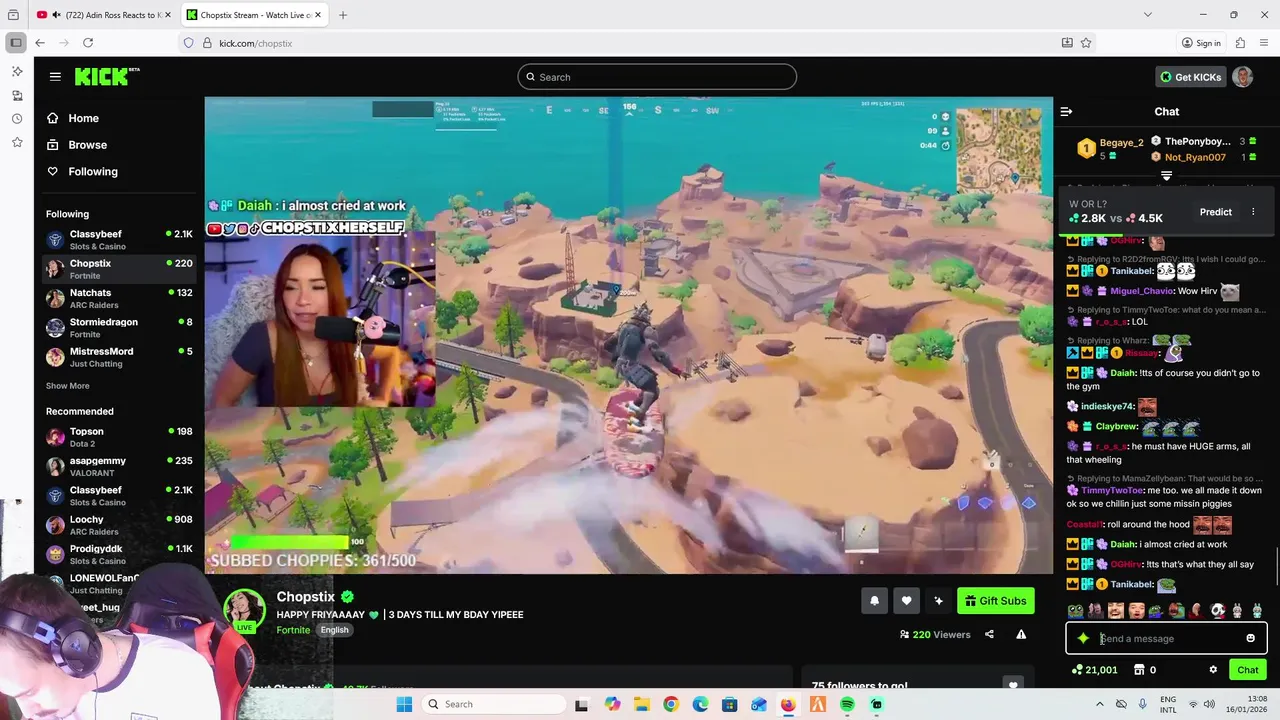The height and width of the screenshot is (720, 1280).
Task: Click the sparkle icon next to Gift Subs
Action: [x=938, y=600]
